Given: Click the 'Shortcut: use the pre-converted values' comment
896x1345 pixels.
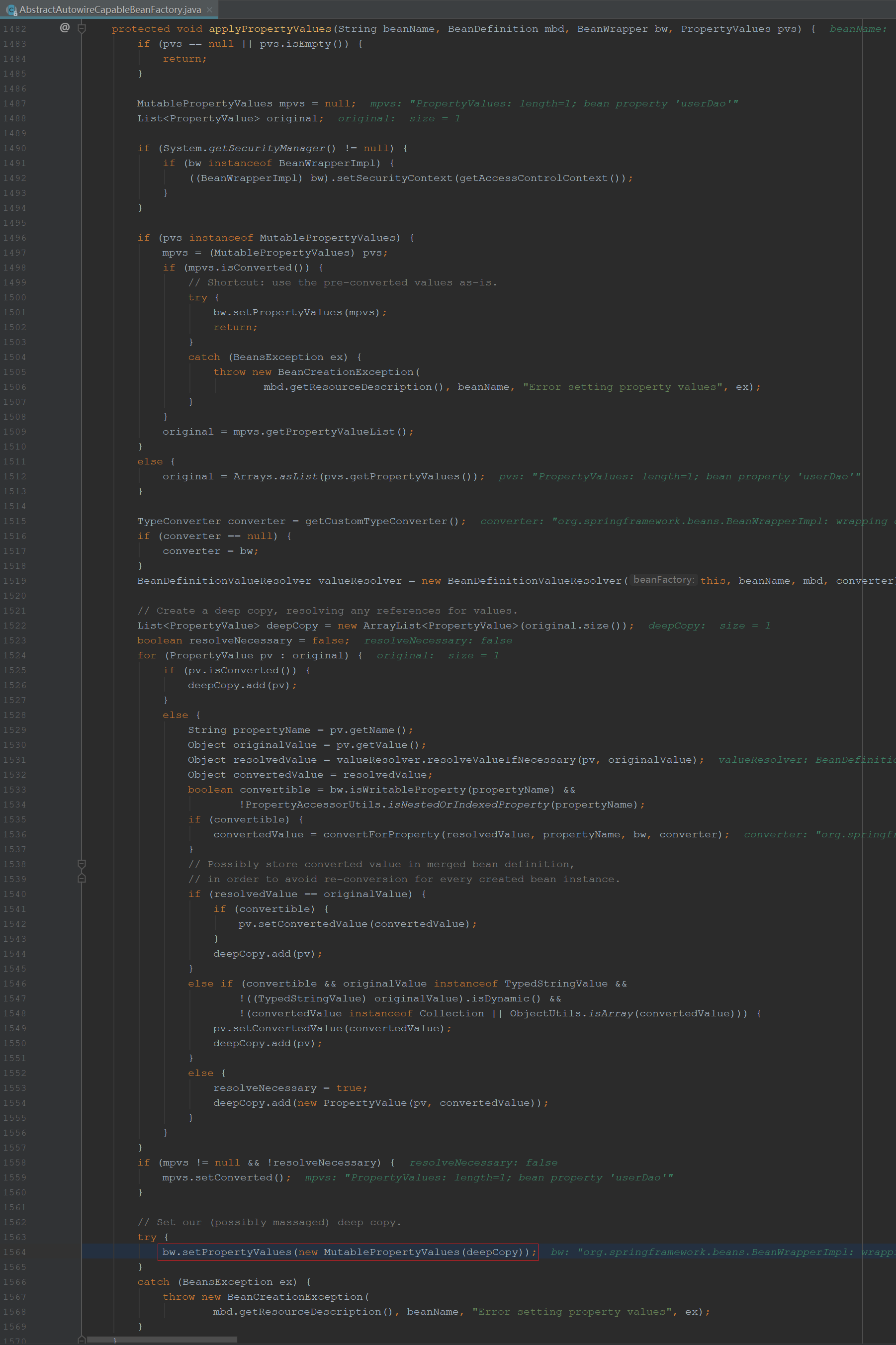Looking at the screenshot, I should tap(343, 282).
